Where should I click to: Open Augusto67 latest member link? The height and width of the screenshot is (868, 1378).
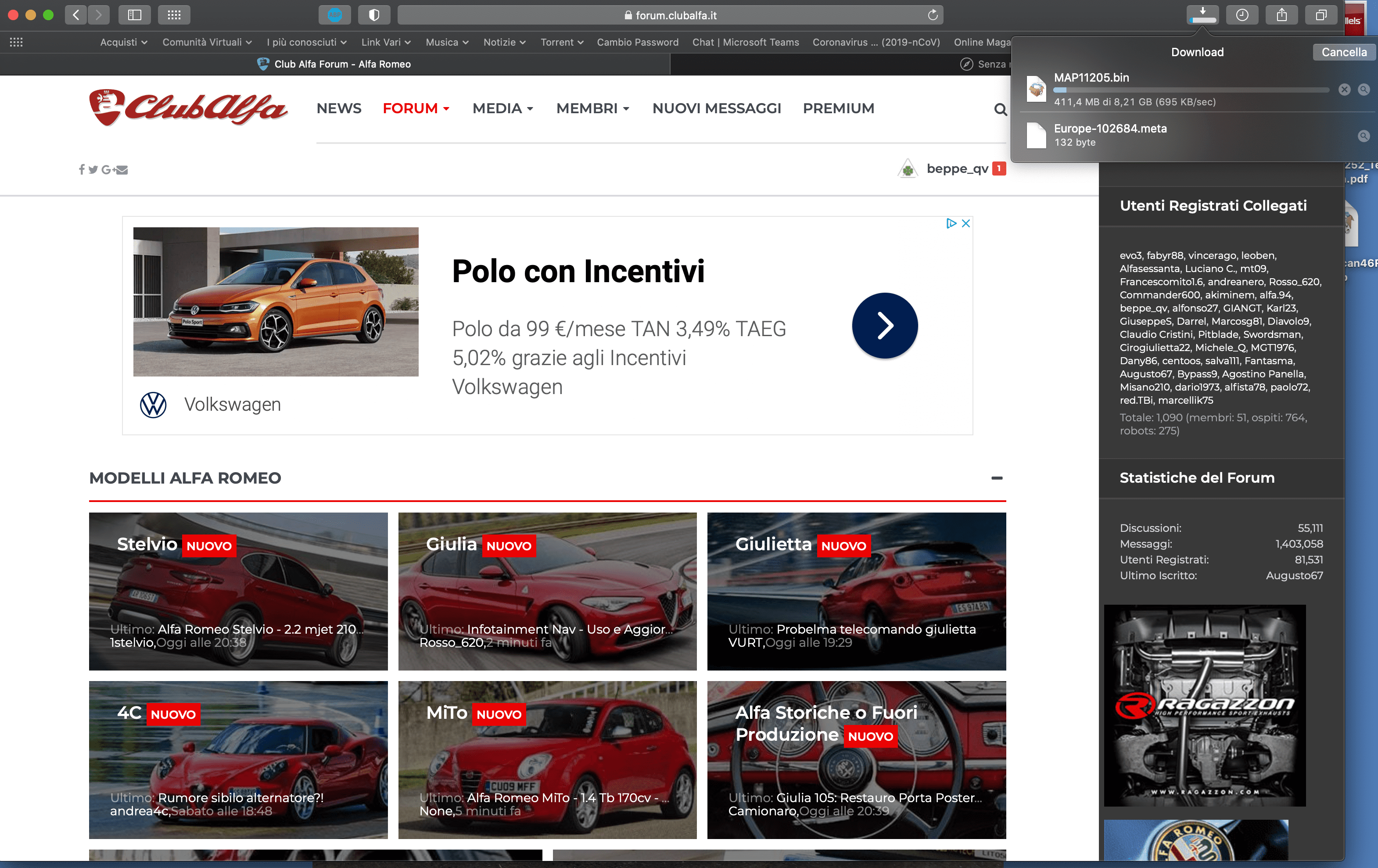click(x=1294, y=575)
